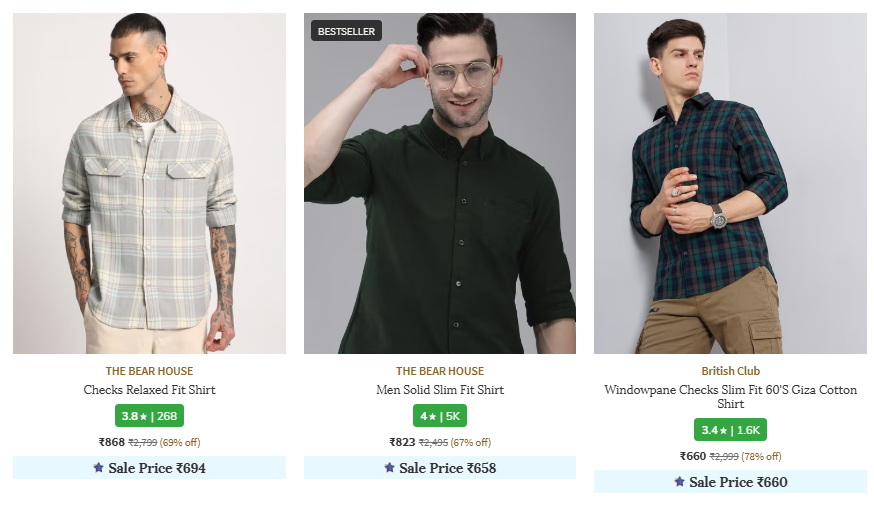
Task: Click the 3.4 star rating badge
Action: [730, 430]
